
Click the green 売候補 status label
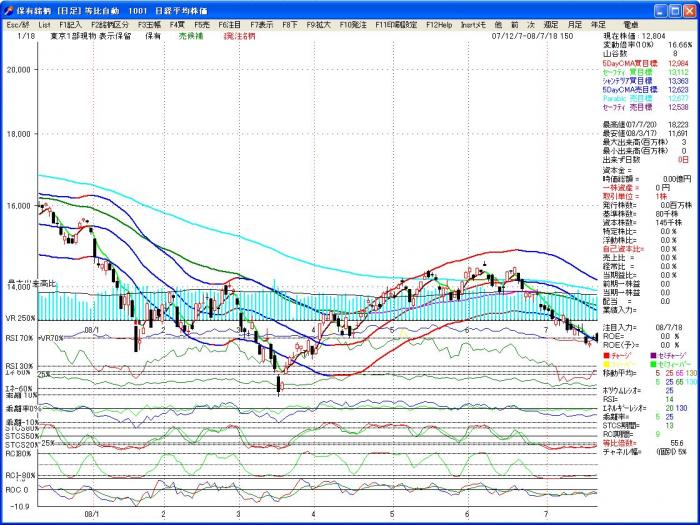tap(191, 36)
